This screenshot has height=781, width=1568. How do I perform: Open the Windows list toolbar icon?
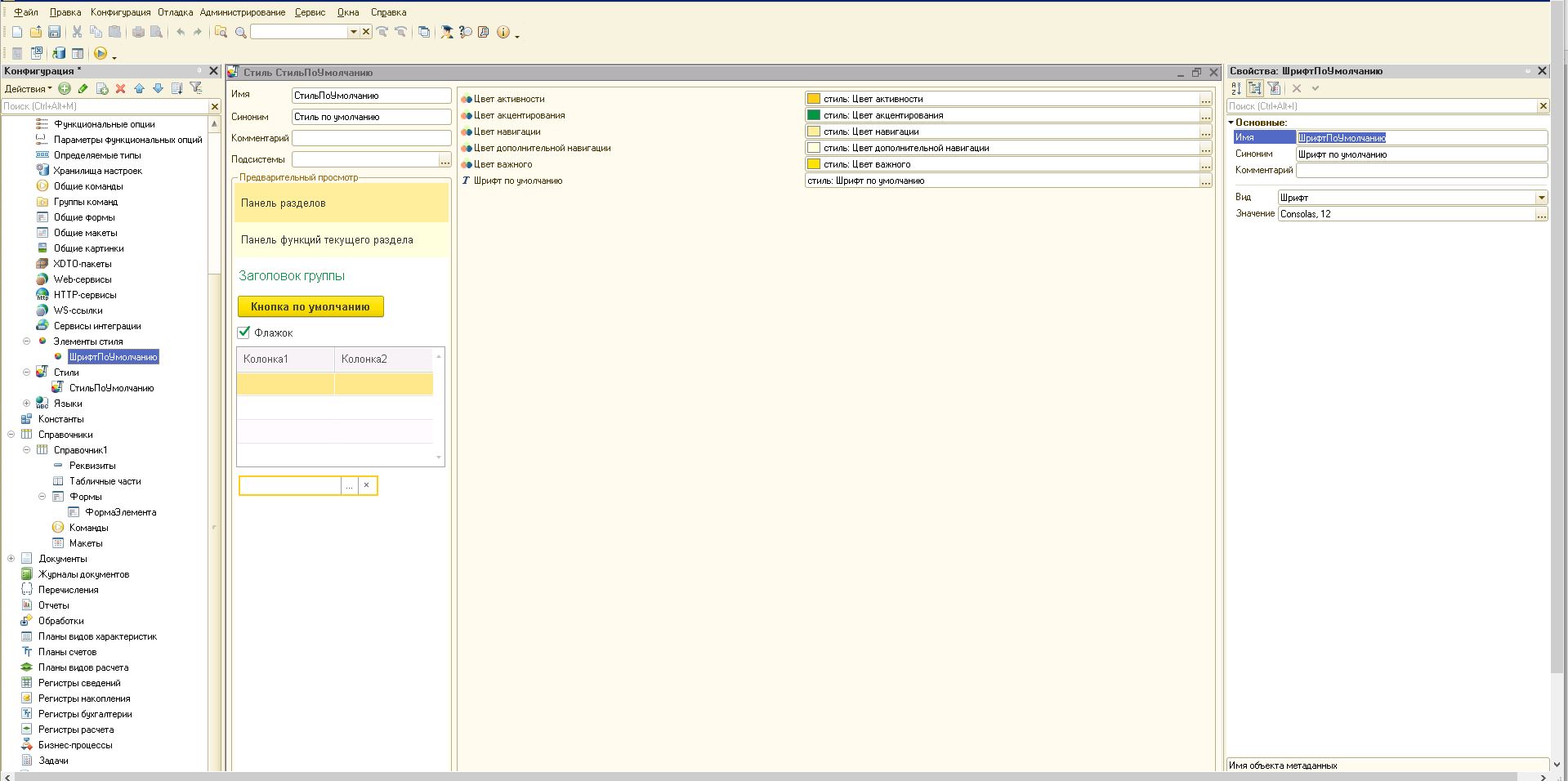coord(424,32)
